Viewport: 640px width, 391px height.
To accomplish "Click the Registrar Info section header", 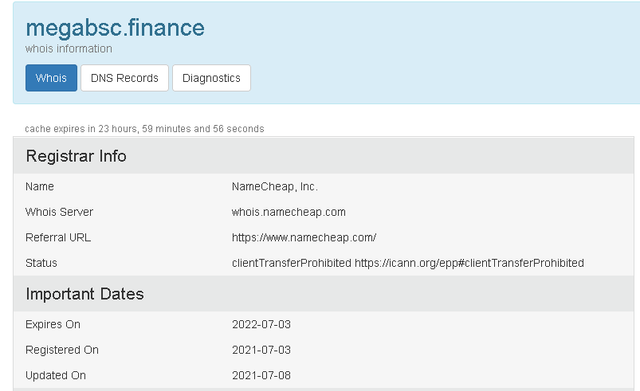I will 76,156.
